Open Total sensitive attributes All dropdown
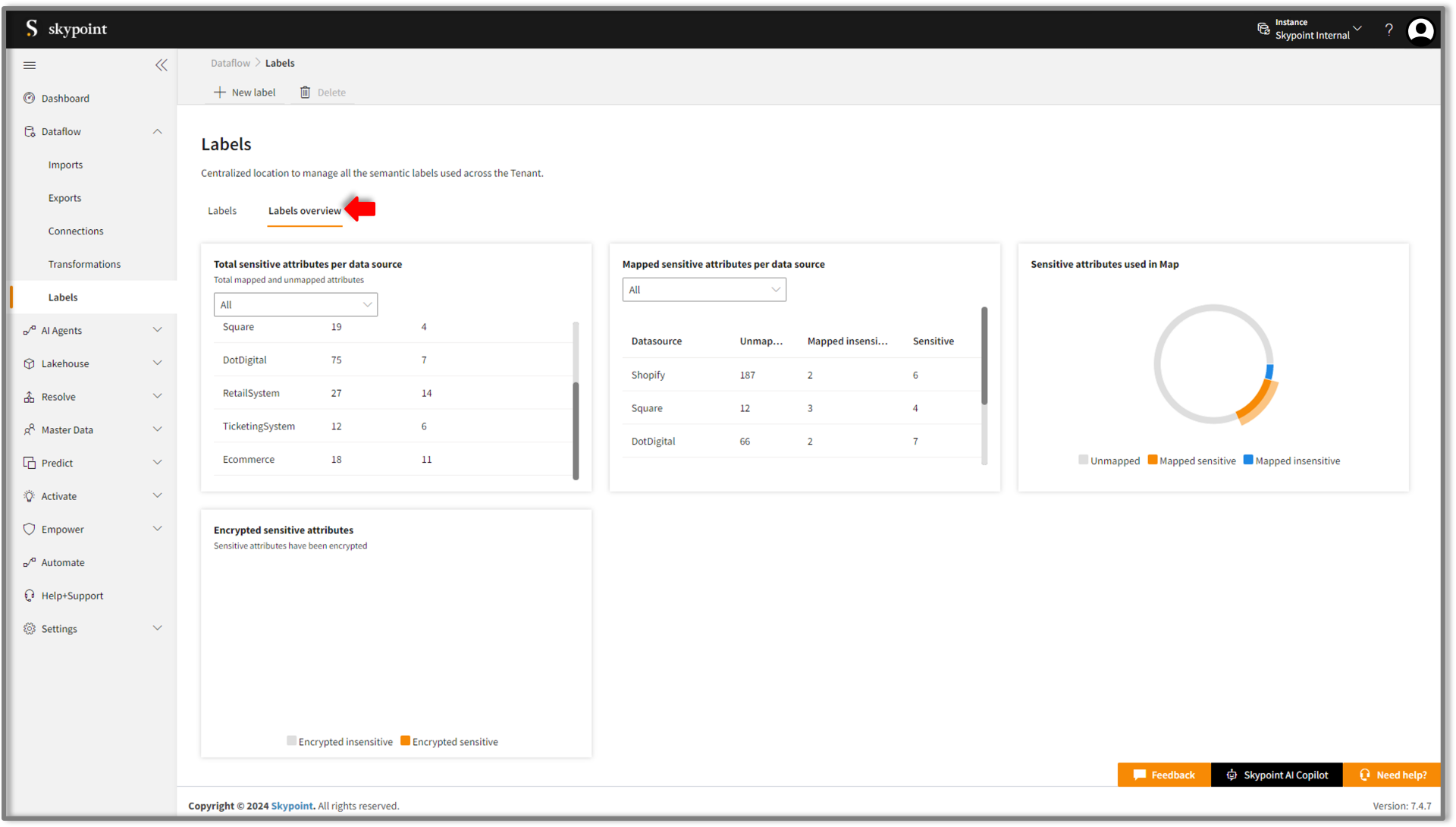Screen dimensions: 1456x827 295,304
